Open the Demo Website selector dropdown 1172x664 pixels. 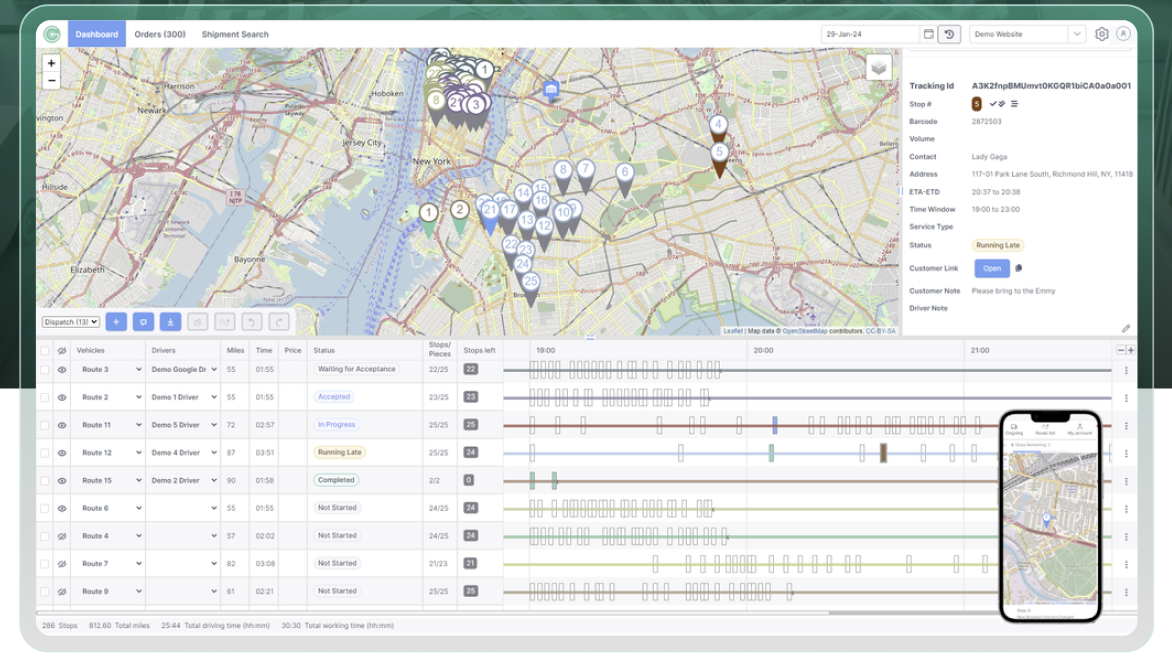pos(1076,33)
